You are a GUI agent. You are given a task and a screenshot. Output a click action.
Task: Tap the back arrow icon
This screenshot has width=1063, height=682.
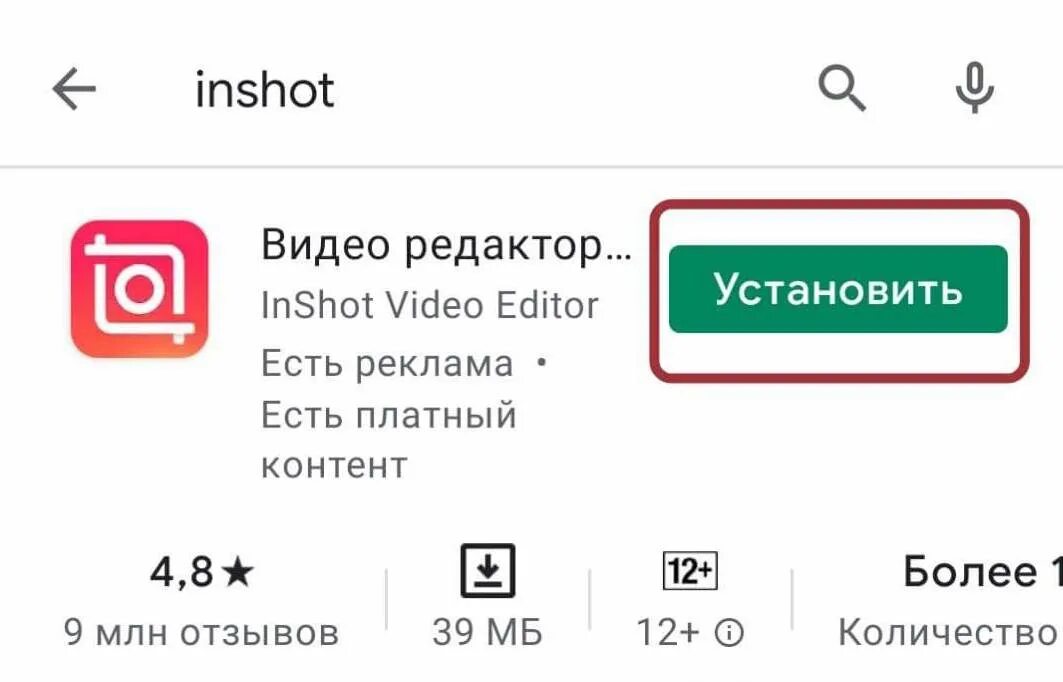point(74,89)
